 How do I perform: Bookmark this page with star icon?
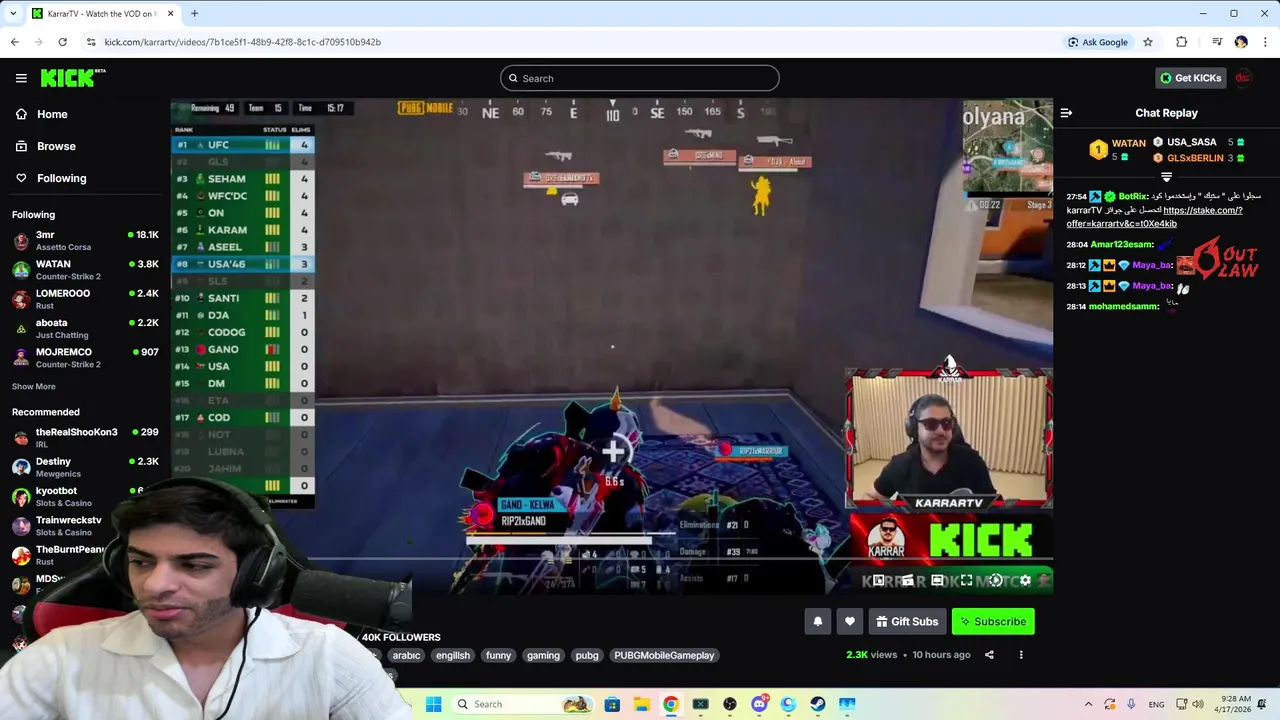point(1148,42)
